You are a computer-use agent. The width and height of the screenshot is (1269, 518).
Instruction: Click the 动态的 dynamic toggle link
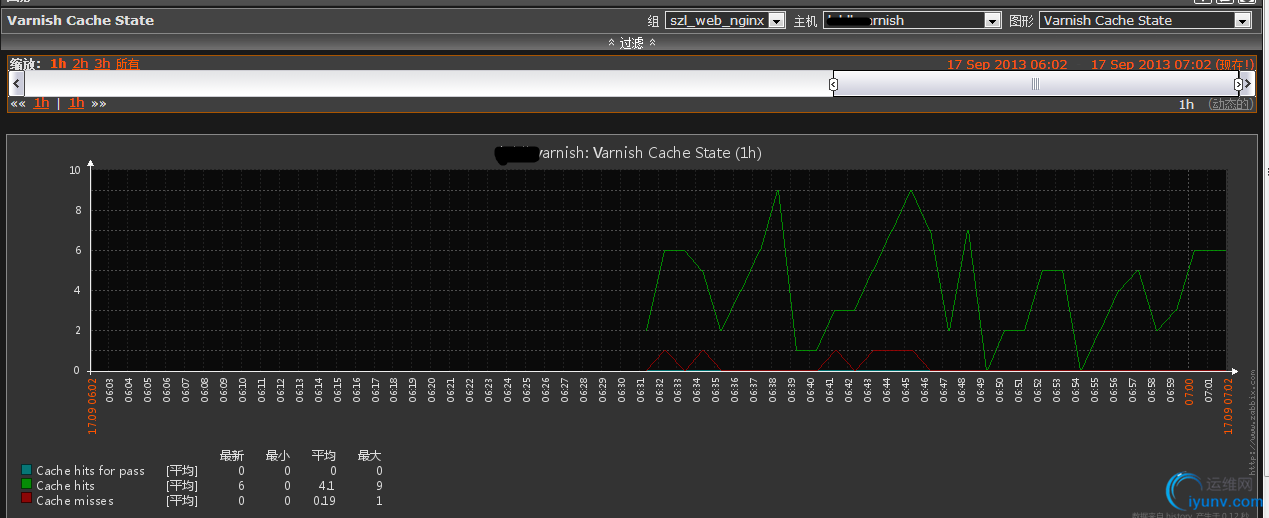pyautogui.click(x=1229, y=104)
